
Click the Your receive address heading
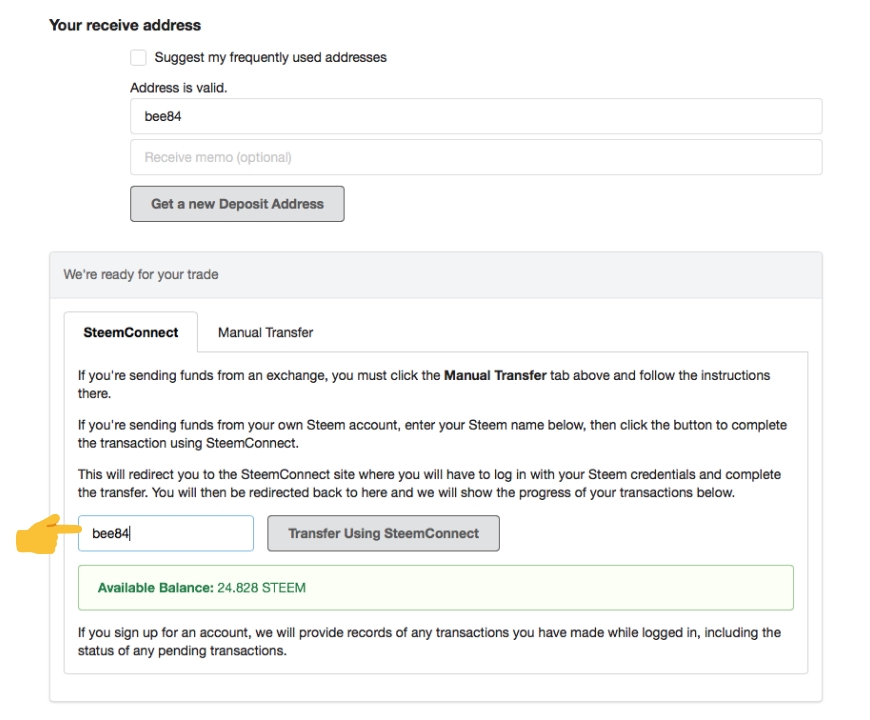[125, 26]
